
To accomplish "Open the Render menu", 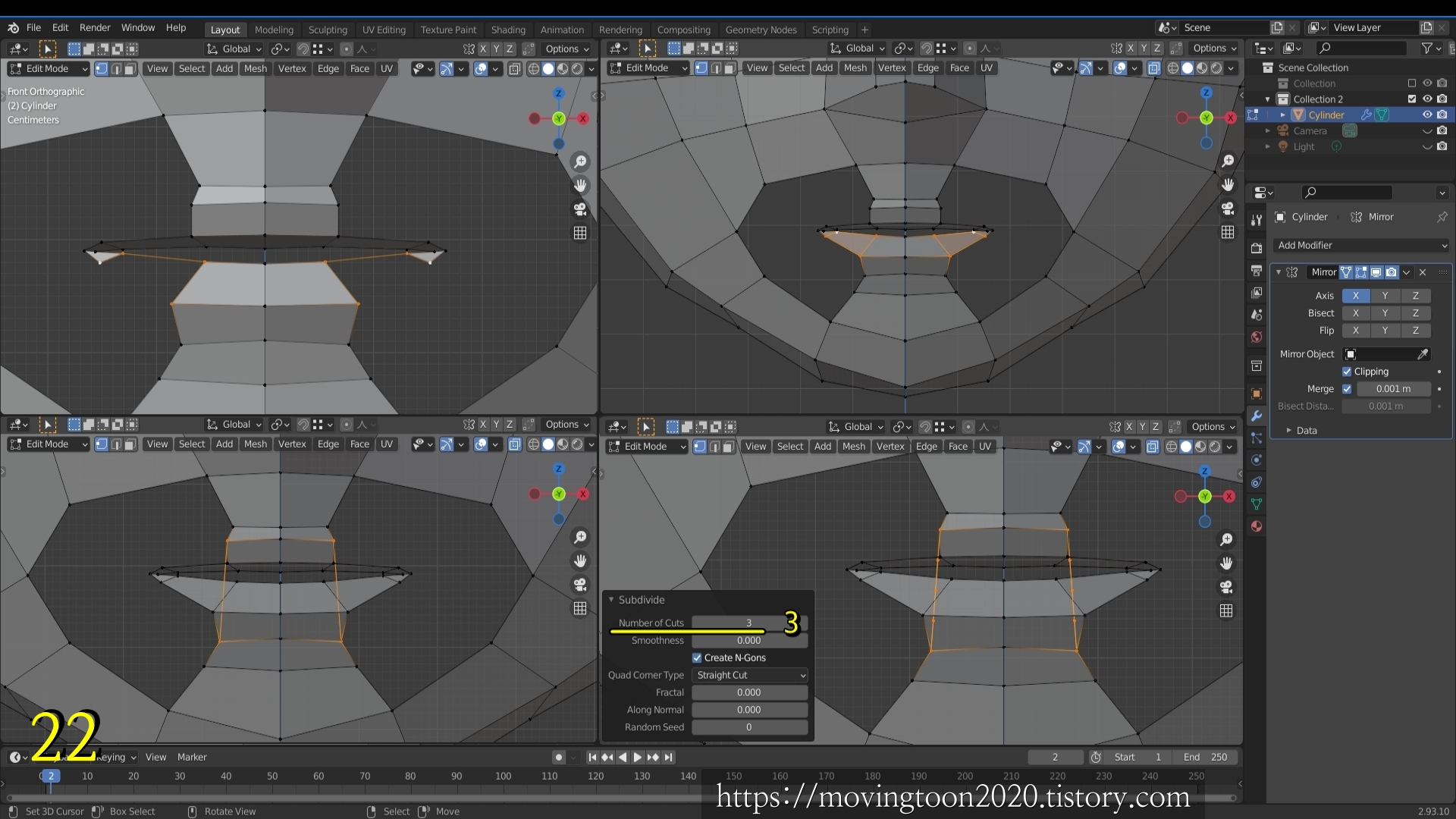I will pos(95,27).
